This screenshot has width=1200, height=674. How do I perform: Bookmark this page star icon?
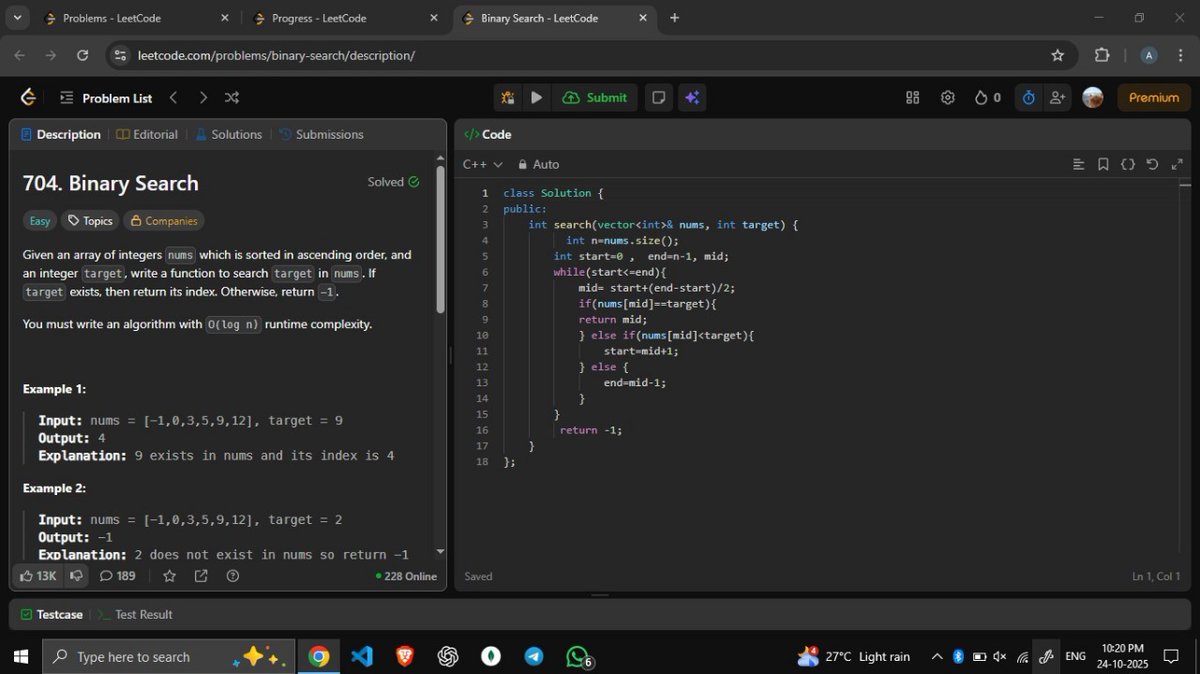click(1057, 55)
